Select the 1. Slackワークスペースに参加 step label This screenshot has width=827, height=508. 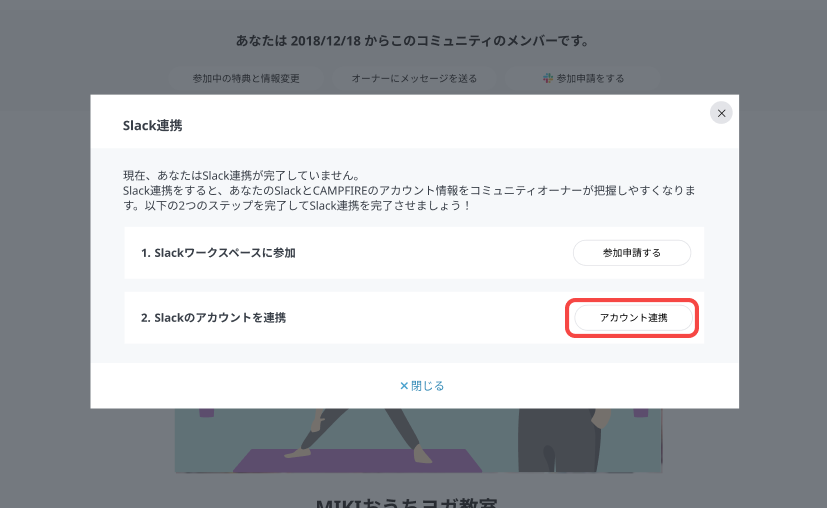[x=218, y=253]
